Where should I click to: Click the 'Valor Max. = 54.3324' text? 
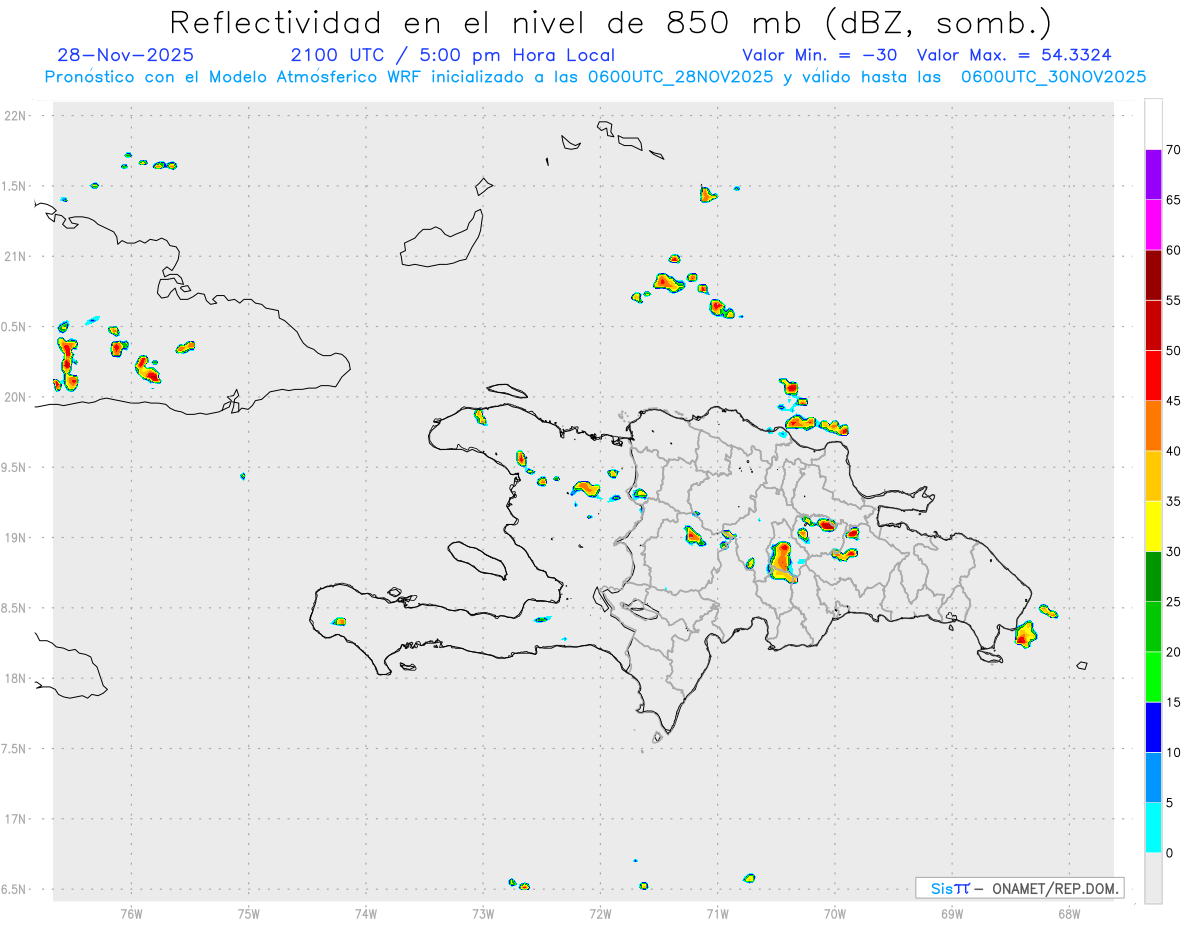[1014, 55]
